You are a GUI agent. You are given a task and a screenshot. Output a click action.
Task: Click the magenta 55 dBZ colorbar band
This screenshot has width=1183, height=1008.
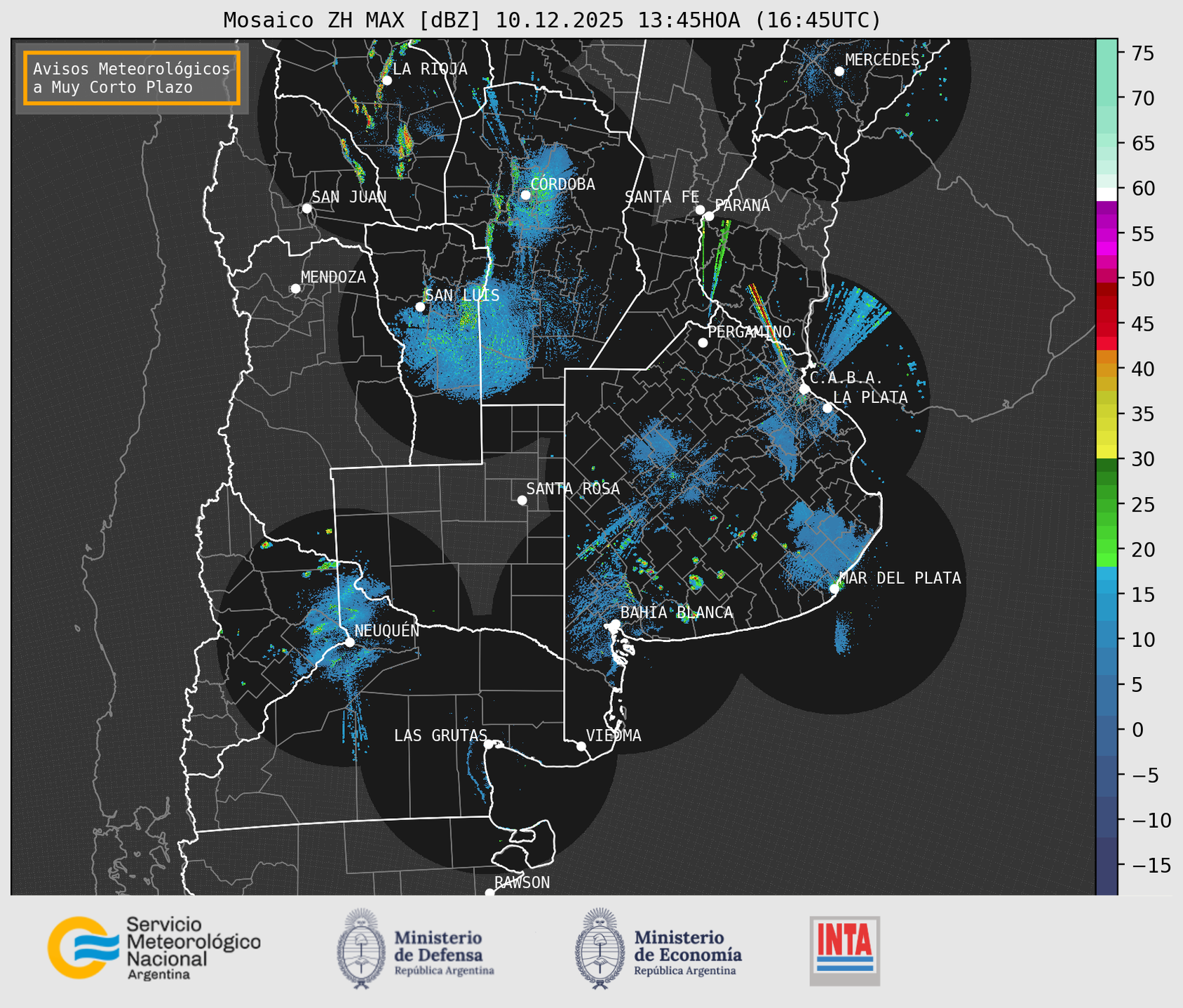coord(1107,235)
